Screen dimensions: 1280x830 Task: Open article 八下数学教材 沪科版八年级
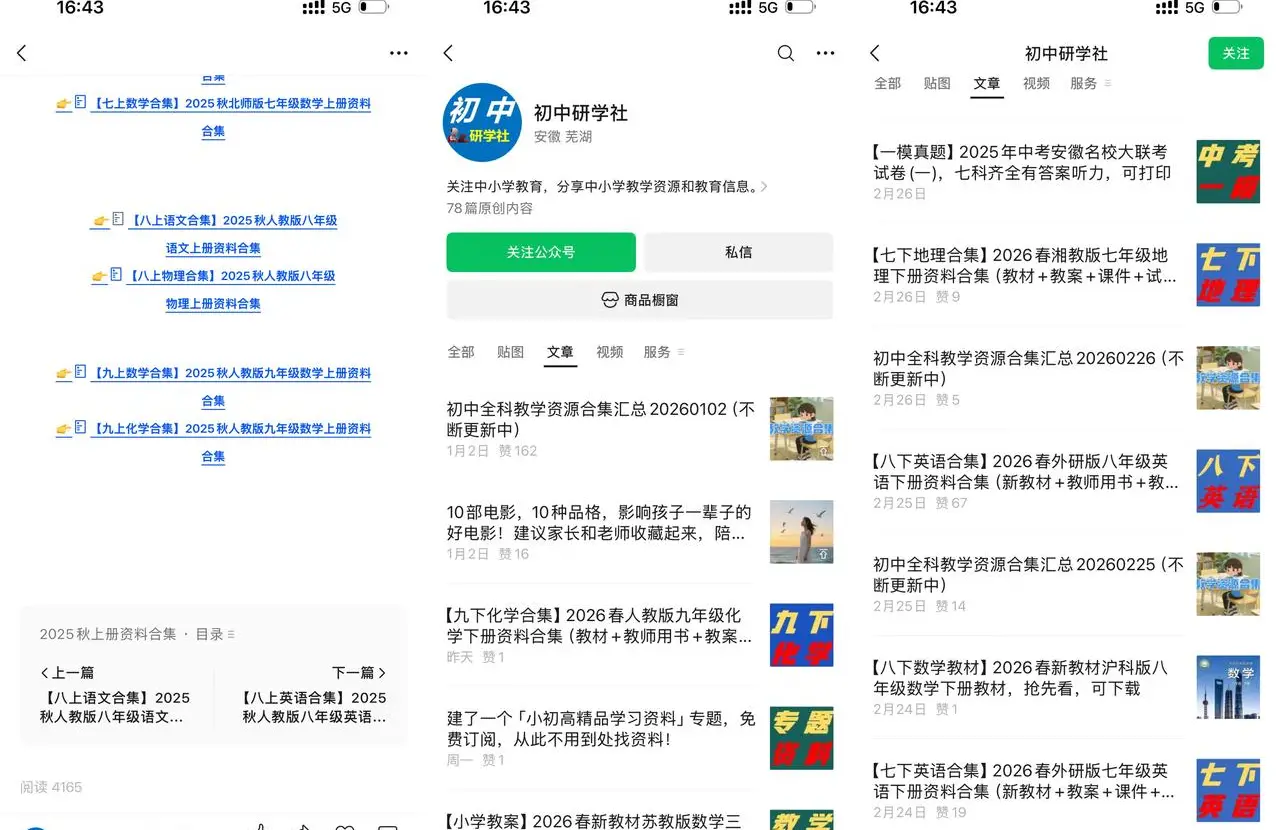click(x=1020, y=677)
